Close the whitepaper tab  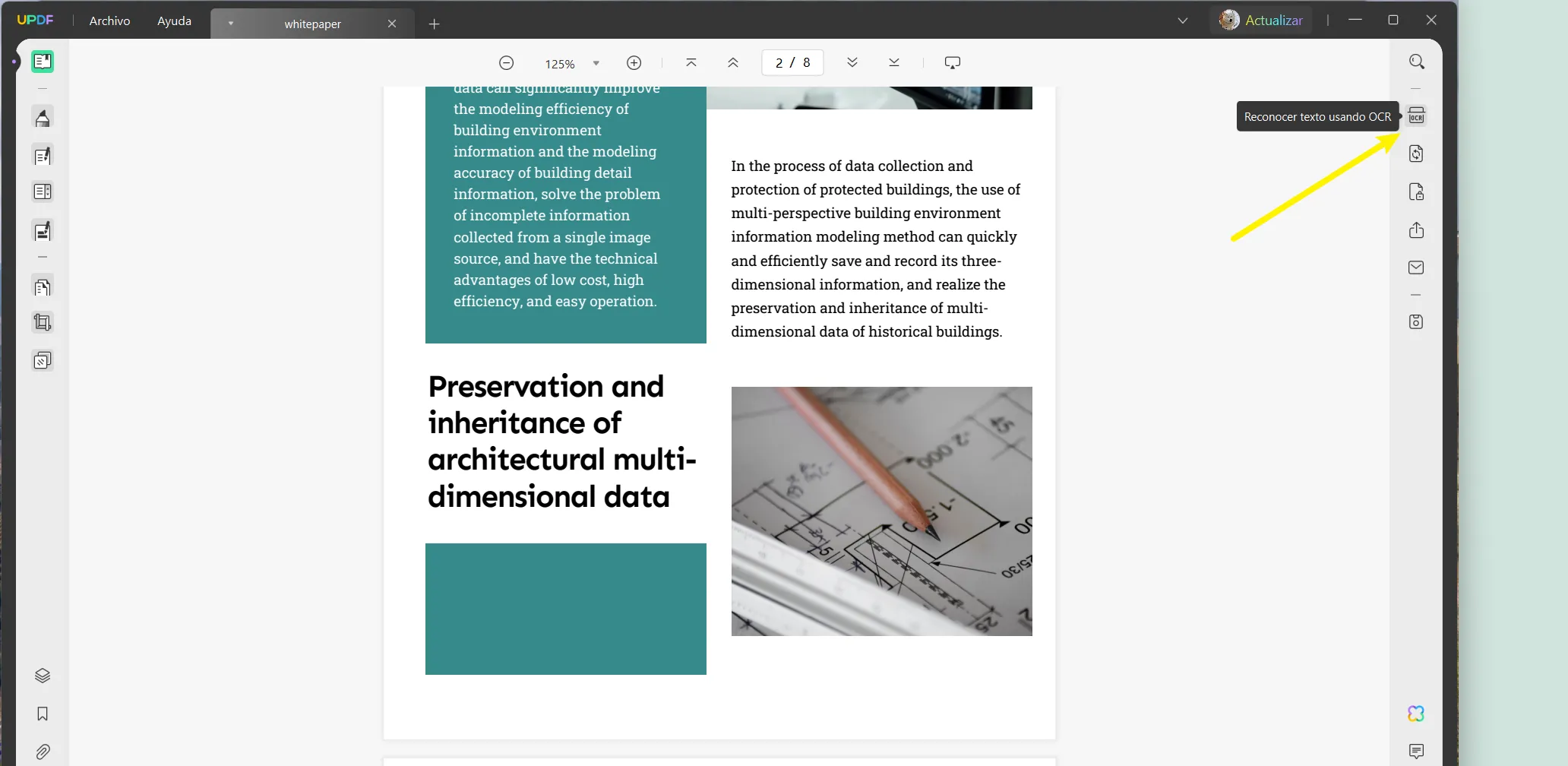[392, 24]
